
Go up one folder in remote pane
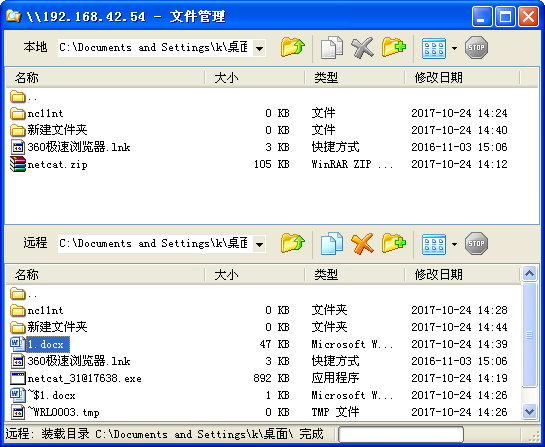(x=293, y=243)
